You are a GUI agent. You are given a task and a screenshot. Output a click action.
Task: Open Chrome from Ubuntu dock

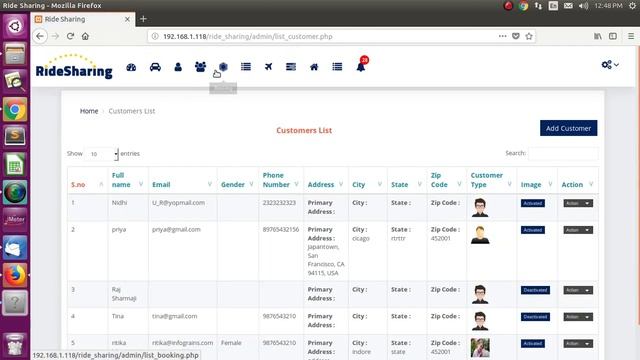[15, 109]
